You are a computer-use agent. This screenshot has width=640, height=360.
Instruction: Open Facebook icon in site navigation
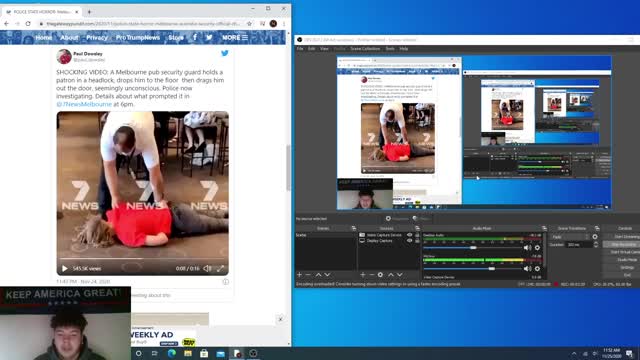[195, 37]
